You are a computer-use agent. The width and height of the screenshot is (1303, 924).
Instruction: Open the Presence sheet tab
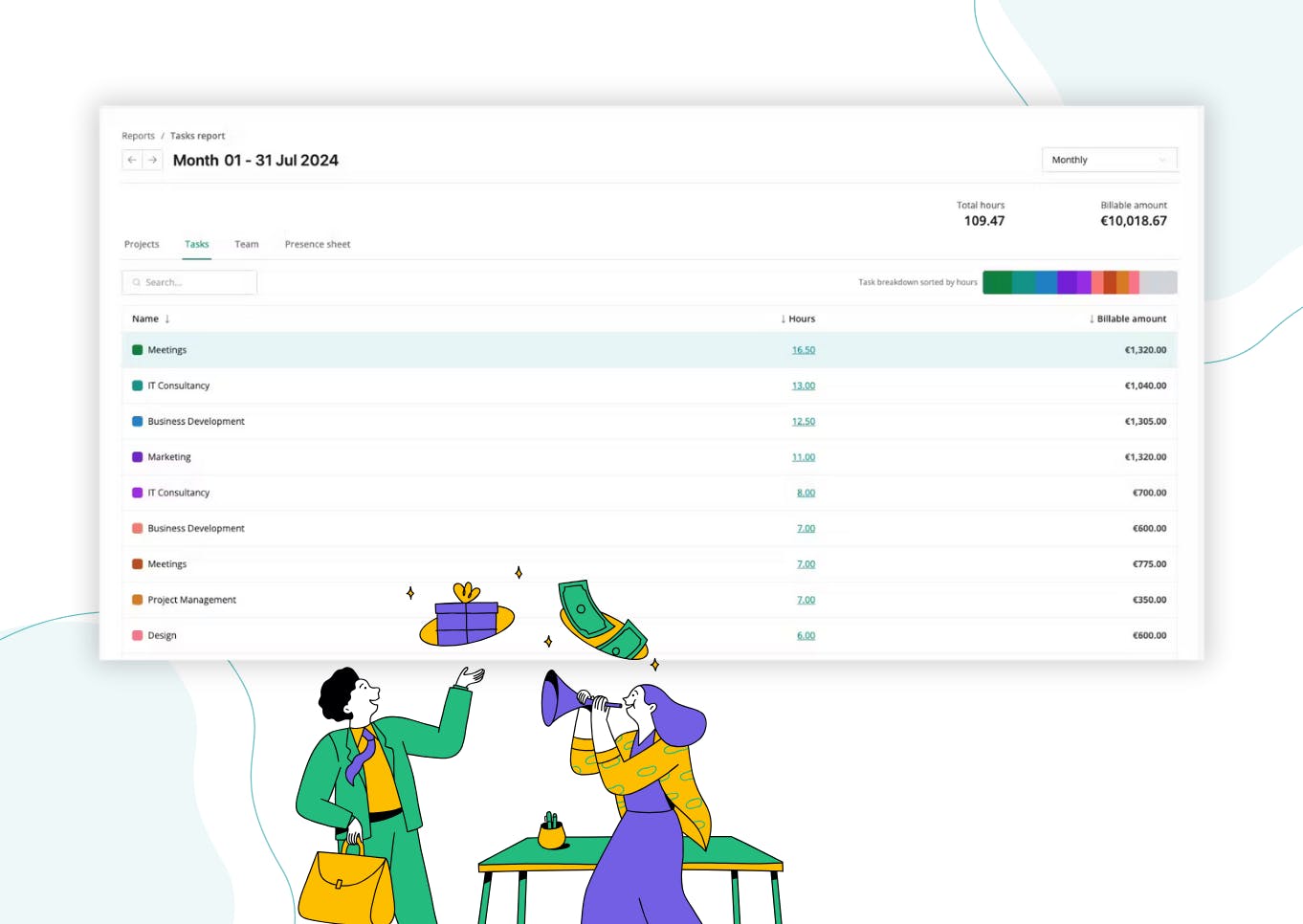point(318,244)
